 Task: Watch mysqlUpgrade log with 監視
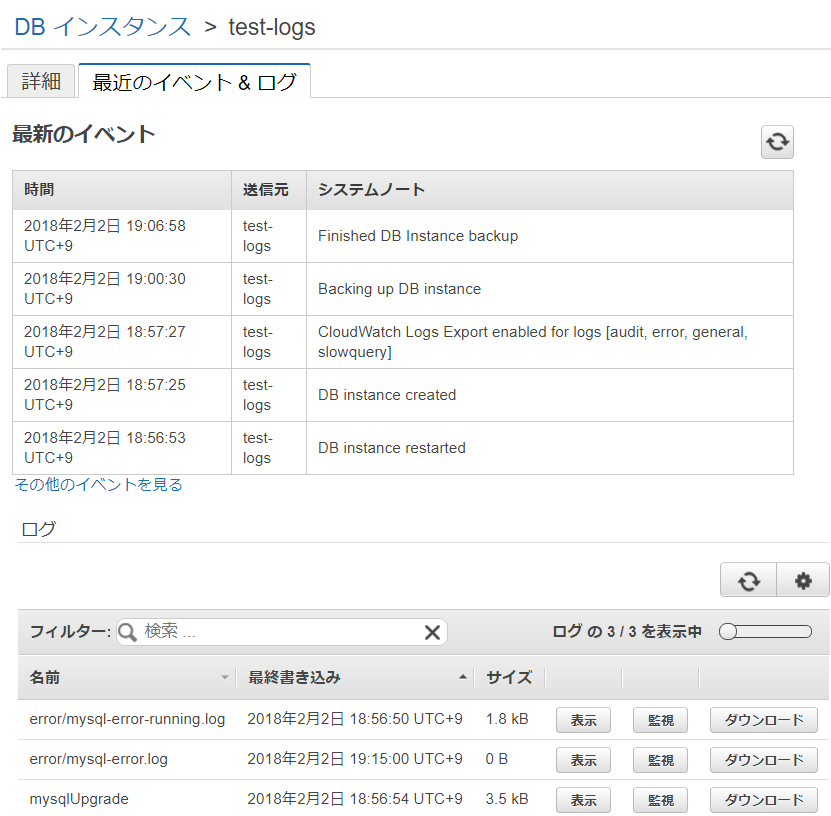coord(660,800)
